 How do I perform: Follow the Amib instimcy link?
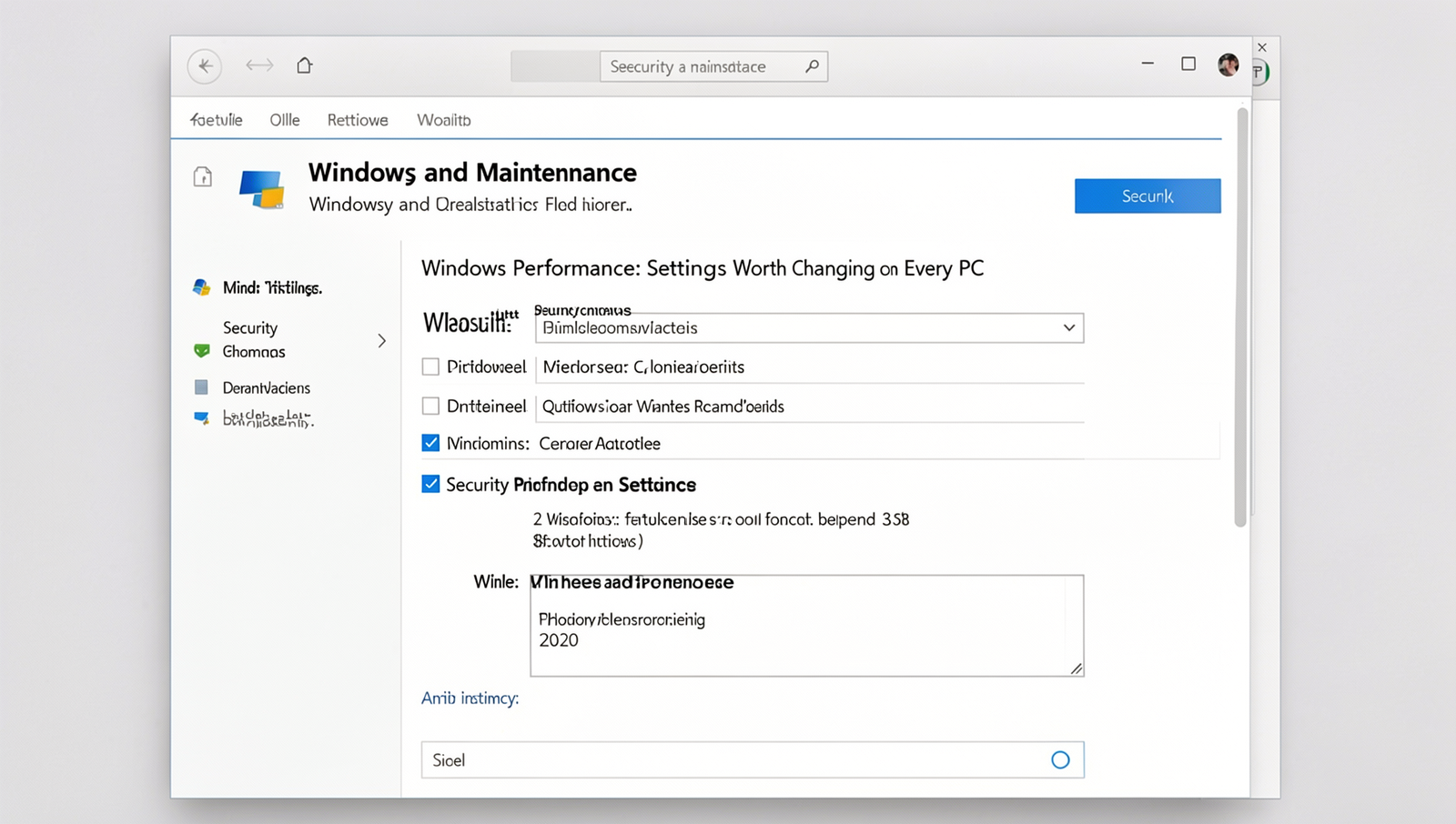[x=470, y=698]
